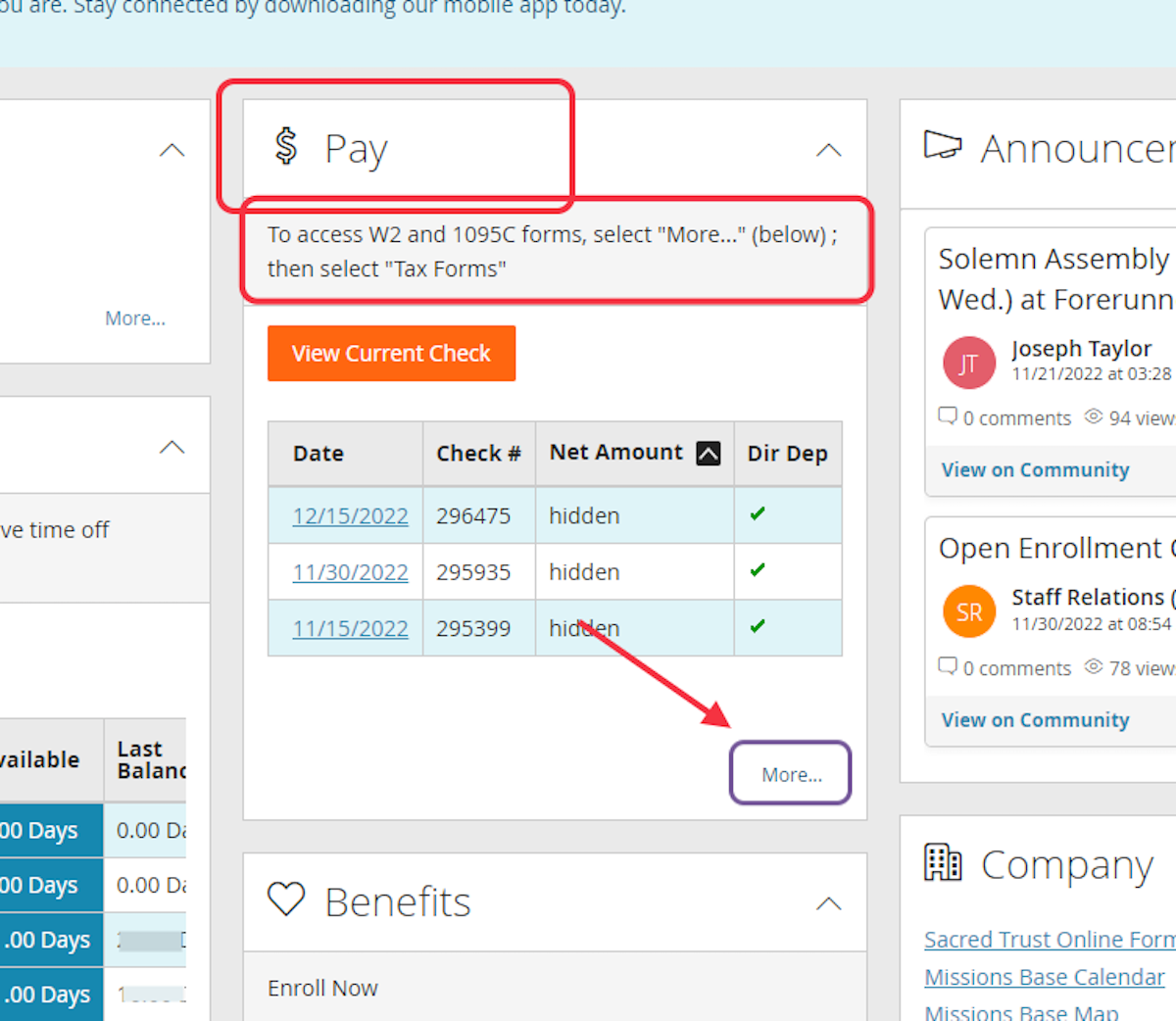
Task: Open the More link in the Pay panel
Action: coord(792,774)
